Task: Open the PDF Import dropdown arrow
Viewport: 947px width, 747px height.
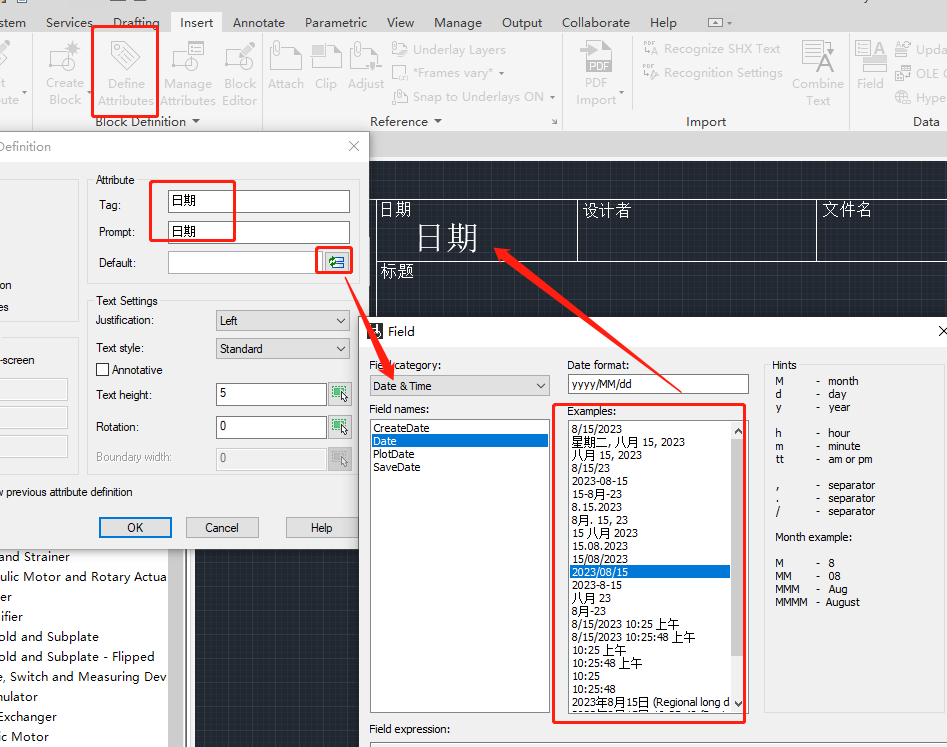Action: (621, 92)
